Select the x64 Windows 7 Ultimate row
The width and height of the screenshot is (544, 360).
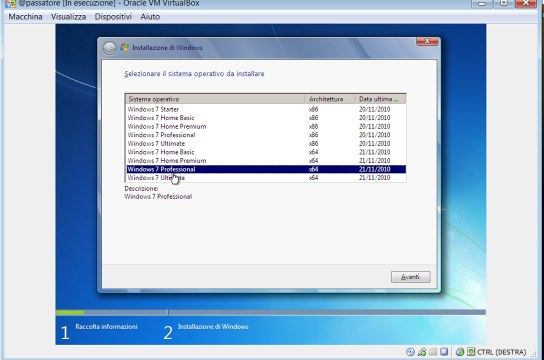[x=266, y=178]
